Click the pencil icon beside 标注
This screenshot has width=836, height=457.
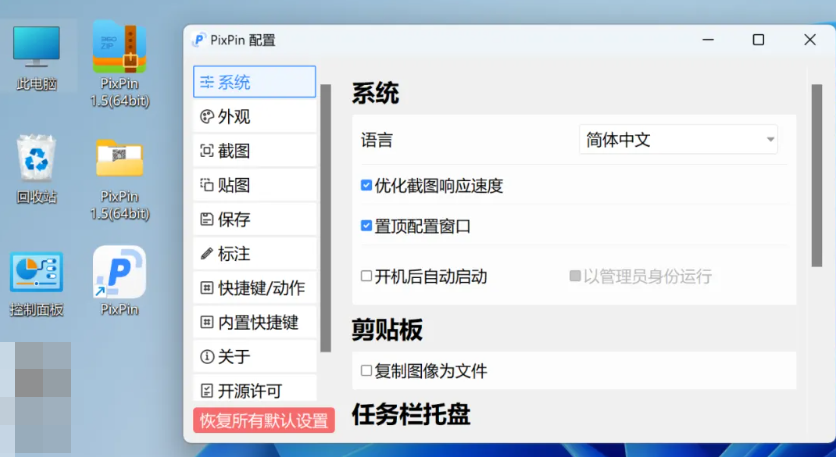207,254
